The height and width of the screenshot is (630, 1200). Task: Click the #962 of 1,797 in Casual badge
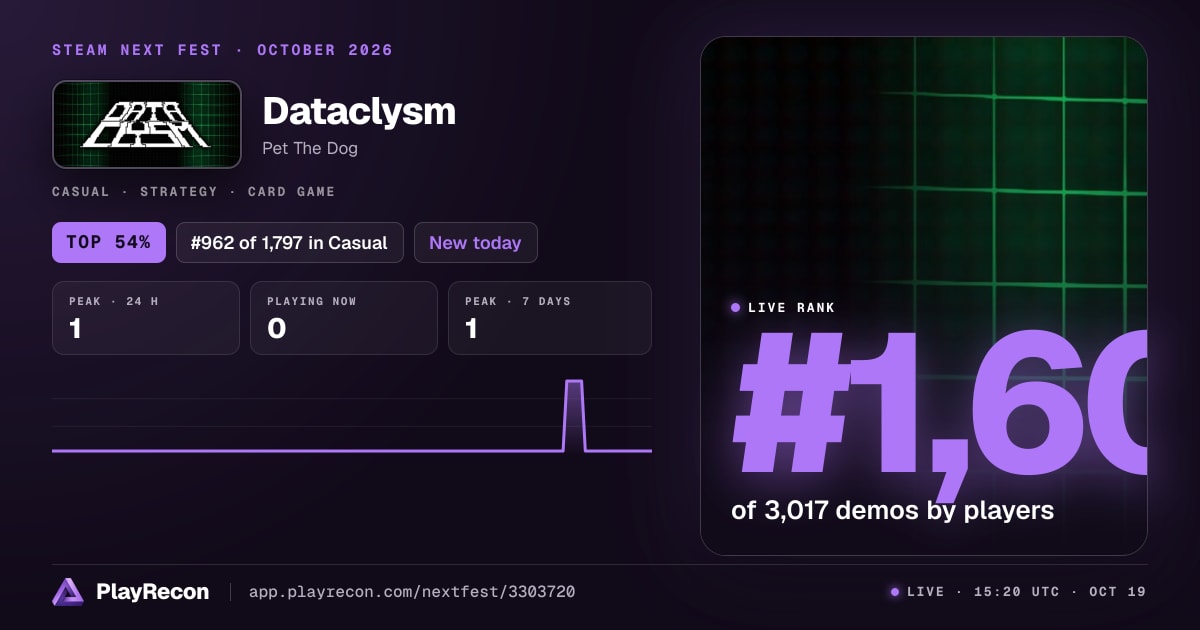pyautogui.click(x=290, y=243)
